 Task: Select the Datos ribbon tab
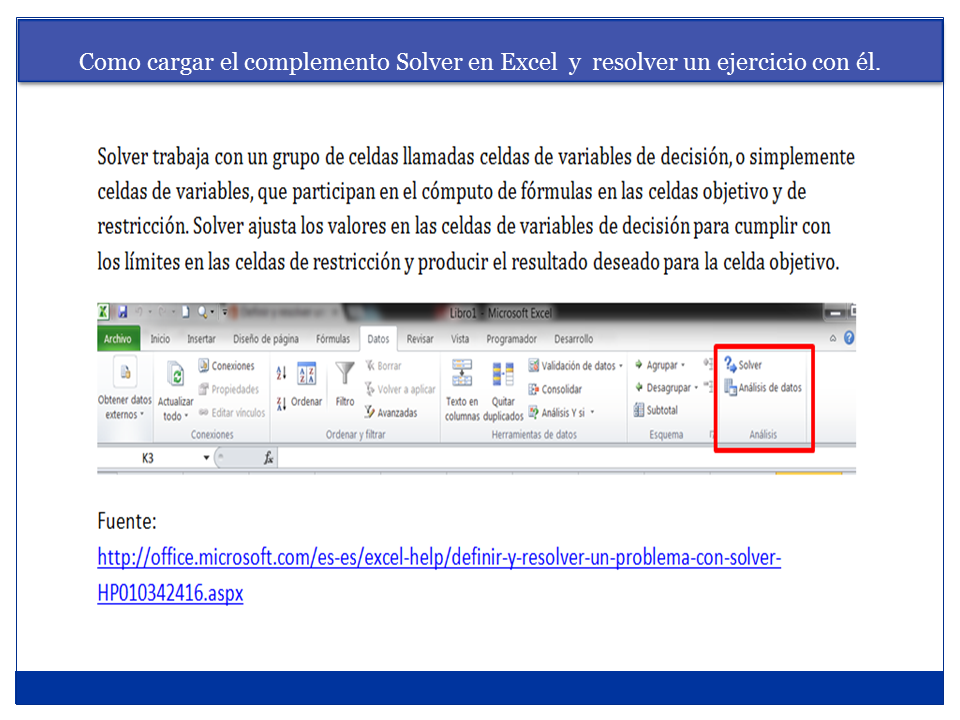coord(378,339)
